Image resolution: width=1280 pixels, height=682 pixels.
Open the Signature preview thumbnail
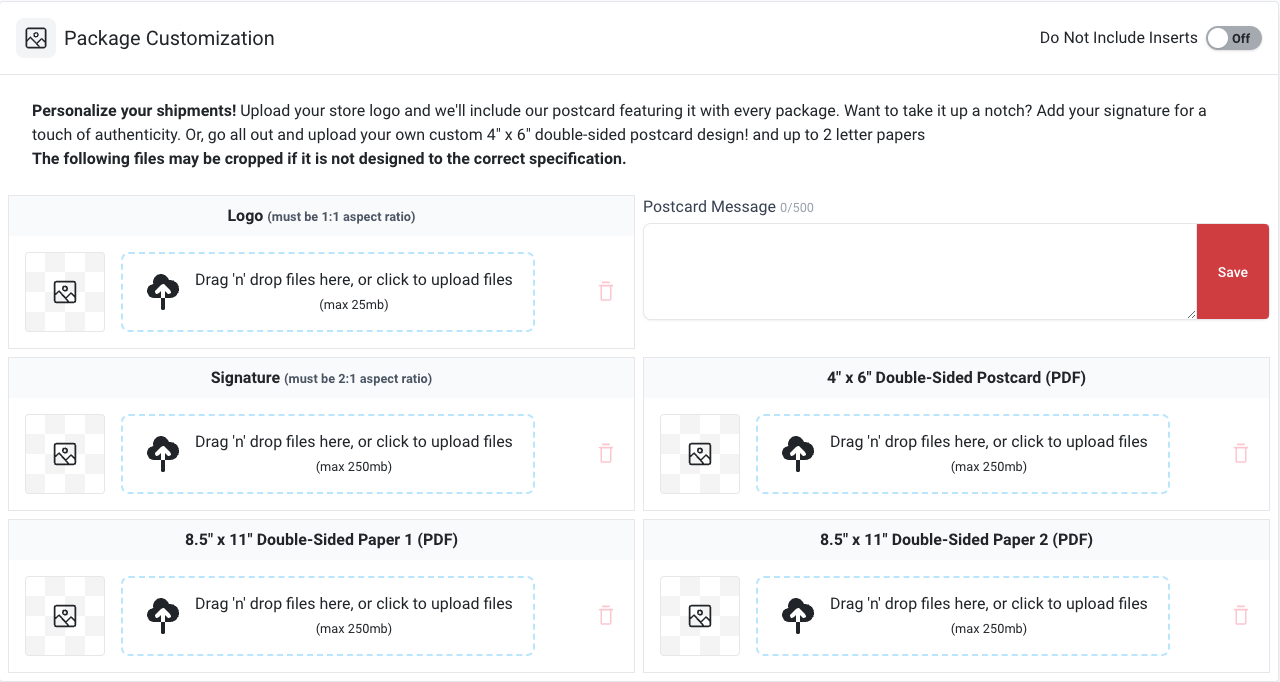pyautogui.click(x=65, y=454)
